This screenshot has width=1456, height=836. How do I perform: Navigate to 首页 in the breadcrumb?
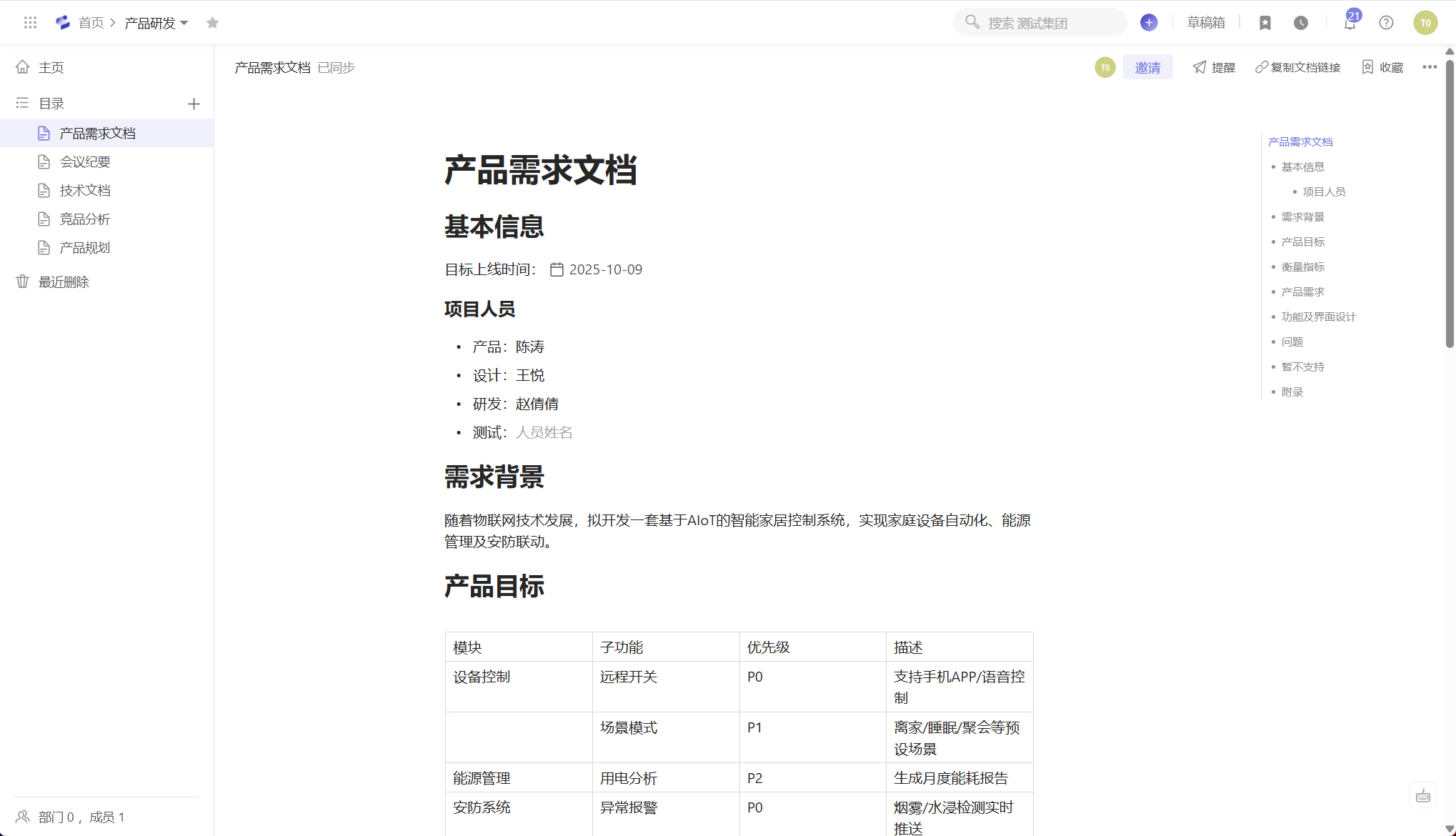click(x=91, y=22)
